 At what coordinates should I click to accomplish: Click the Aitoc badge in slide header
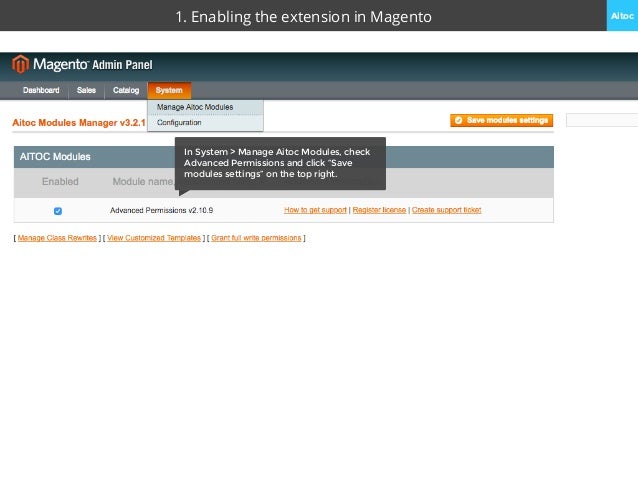pyautogui.click(x=622, y=15)
